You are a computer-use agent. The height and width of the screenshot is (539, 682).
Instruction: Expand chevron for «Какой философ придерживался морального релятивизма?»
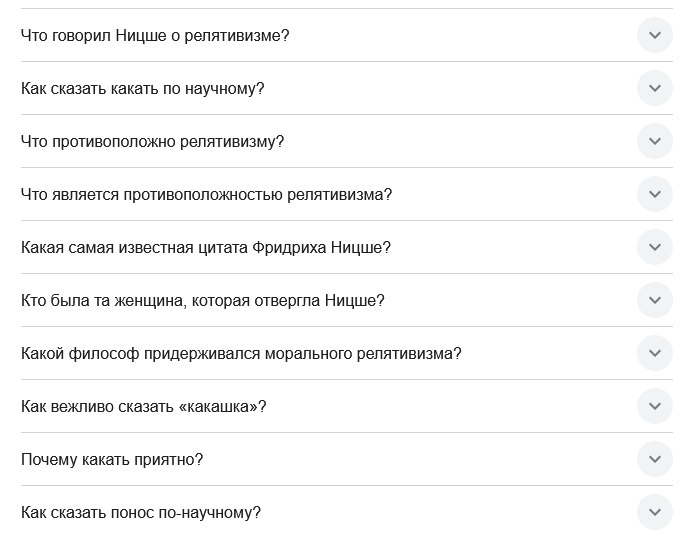(654, 353)
